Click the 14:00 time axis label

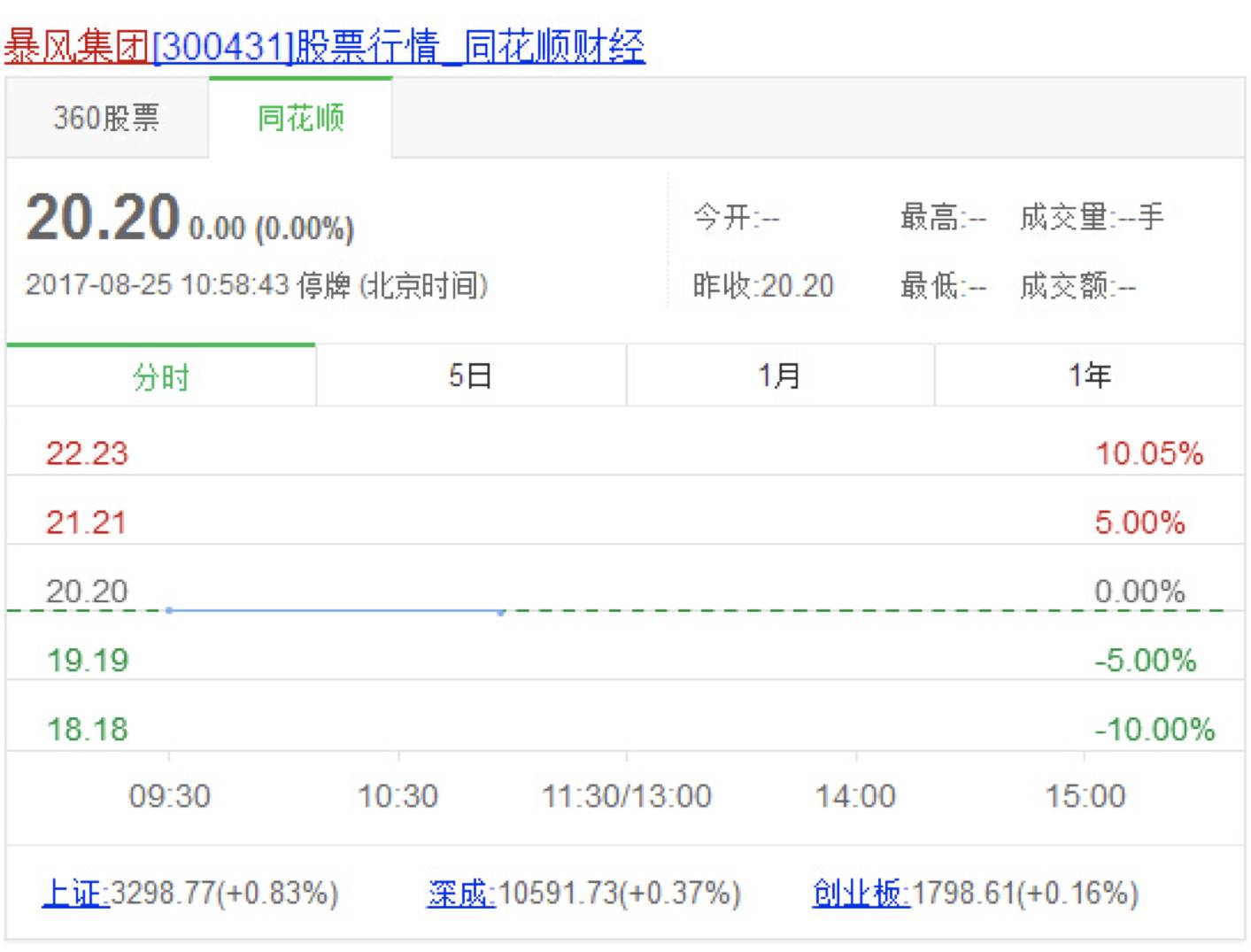pyautogui.click(x=855, y=795)
